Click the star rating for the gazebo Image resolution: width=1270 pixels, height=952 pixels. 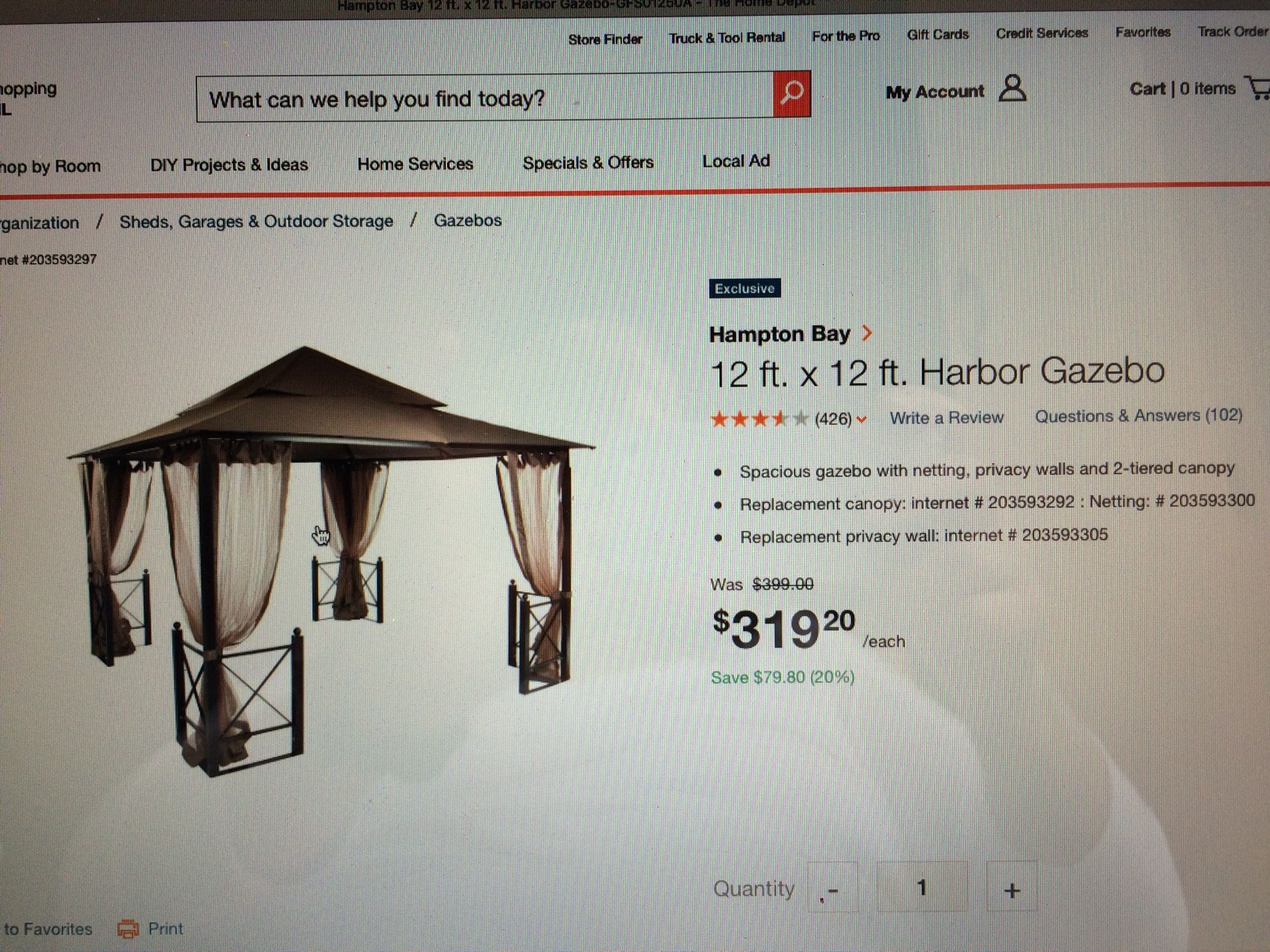(759, 418)
